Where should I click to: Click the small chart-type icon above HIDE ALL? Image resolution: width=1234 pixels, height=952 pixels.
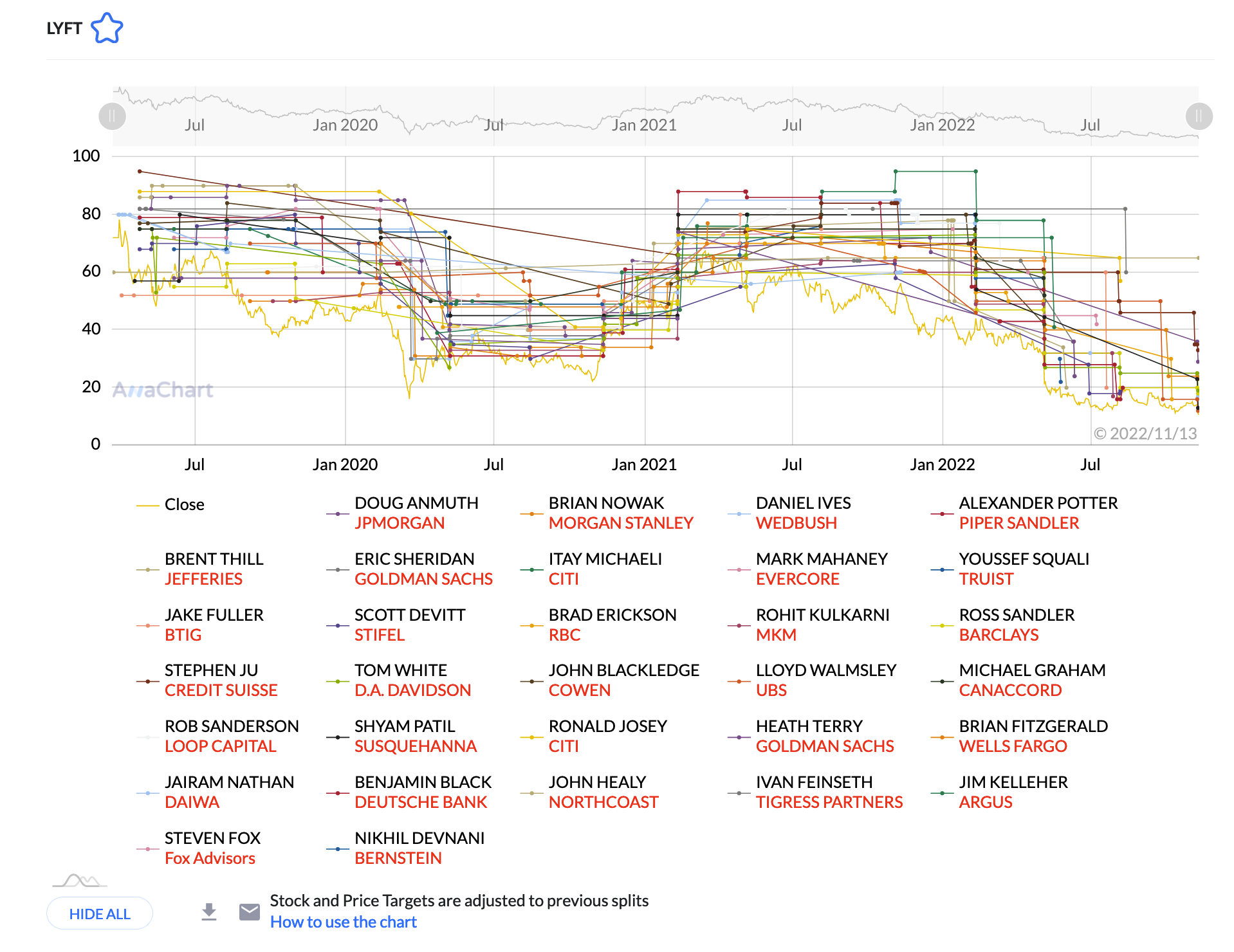coord(80,881)
